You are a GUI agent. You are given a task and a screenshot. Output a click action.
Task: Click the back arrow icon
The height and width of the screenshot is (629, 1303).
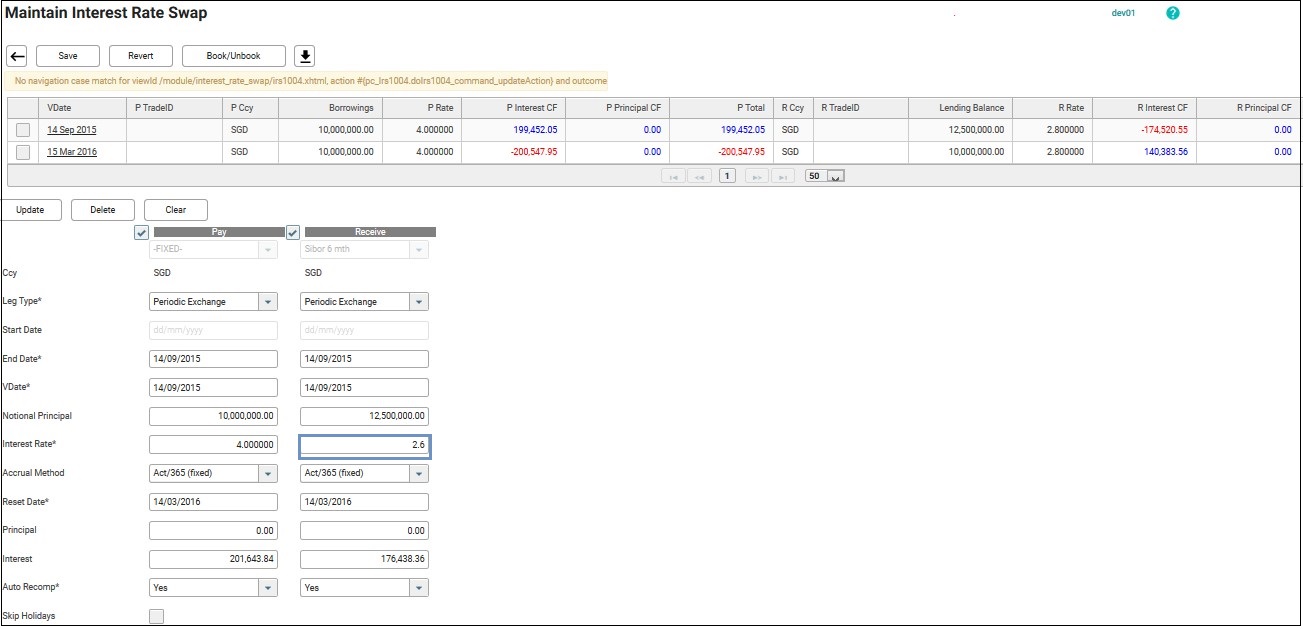tap(16, 56)
